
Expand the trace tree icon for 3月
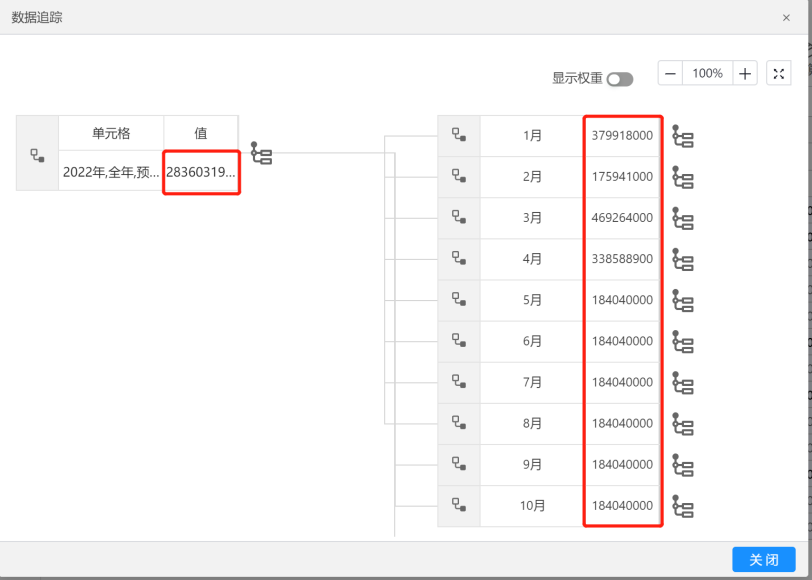point(683,218)
